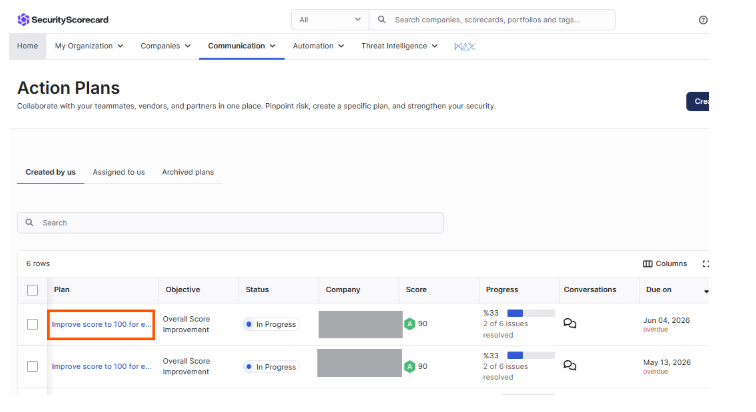The height and width of the screenshot is (412, 756).
Task: Check the Jun 04, 2026 plan row
Action: [x=32, y=324]
